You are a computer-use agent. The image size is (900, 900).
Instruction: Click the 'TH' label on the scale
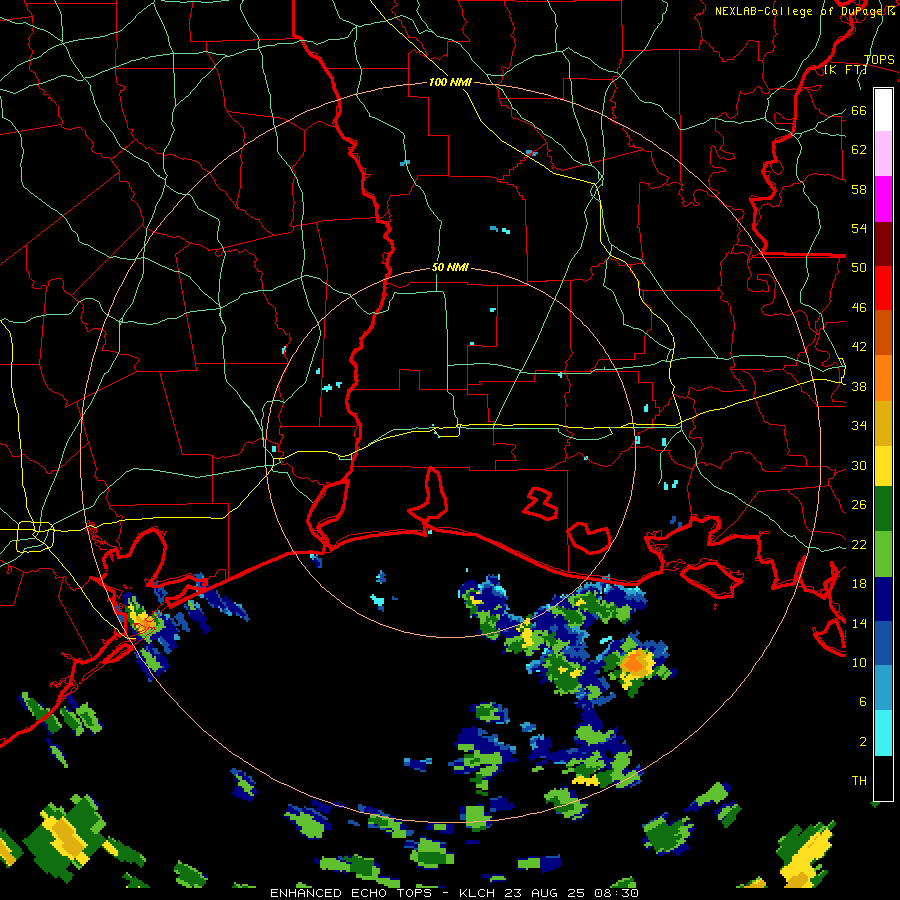(859, 781)
